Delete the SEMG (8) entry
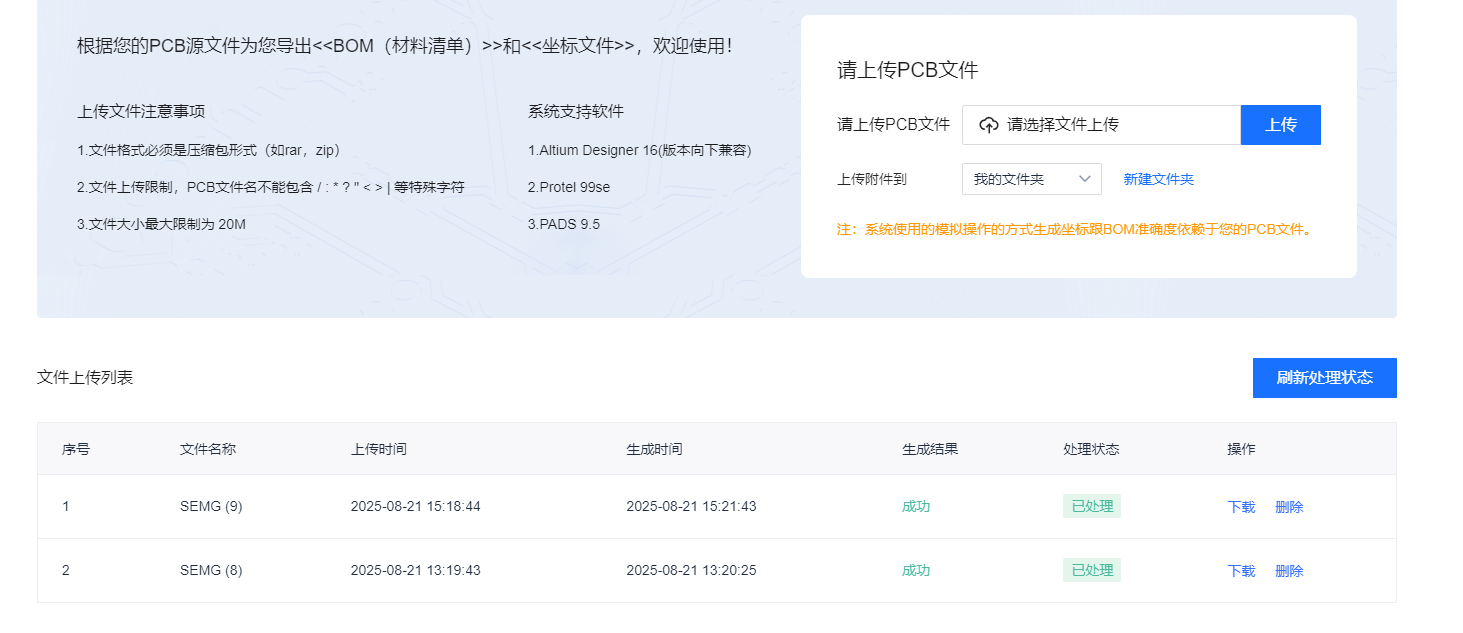Viewport: 1463px width, 633px height. (x=1289, y=571)
